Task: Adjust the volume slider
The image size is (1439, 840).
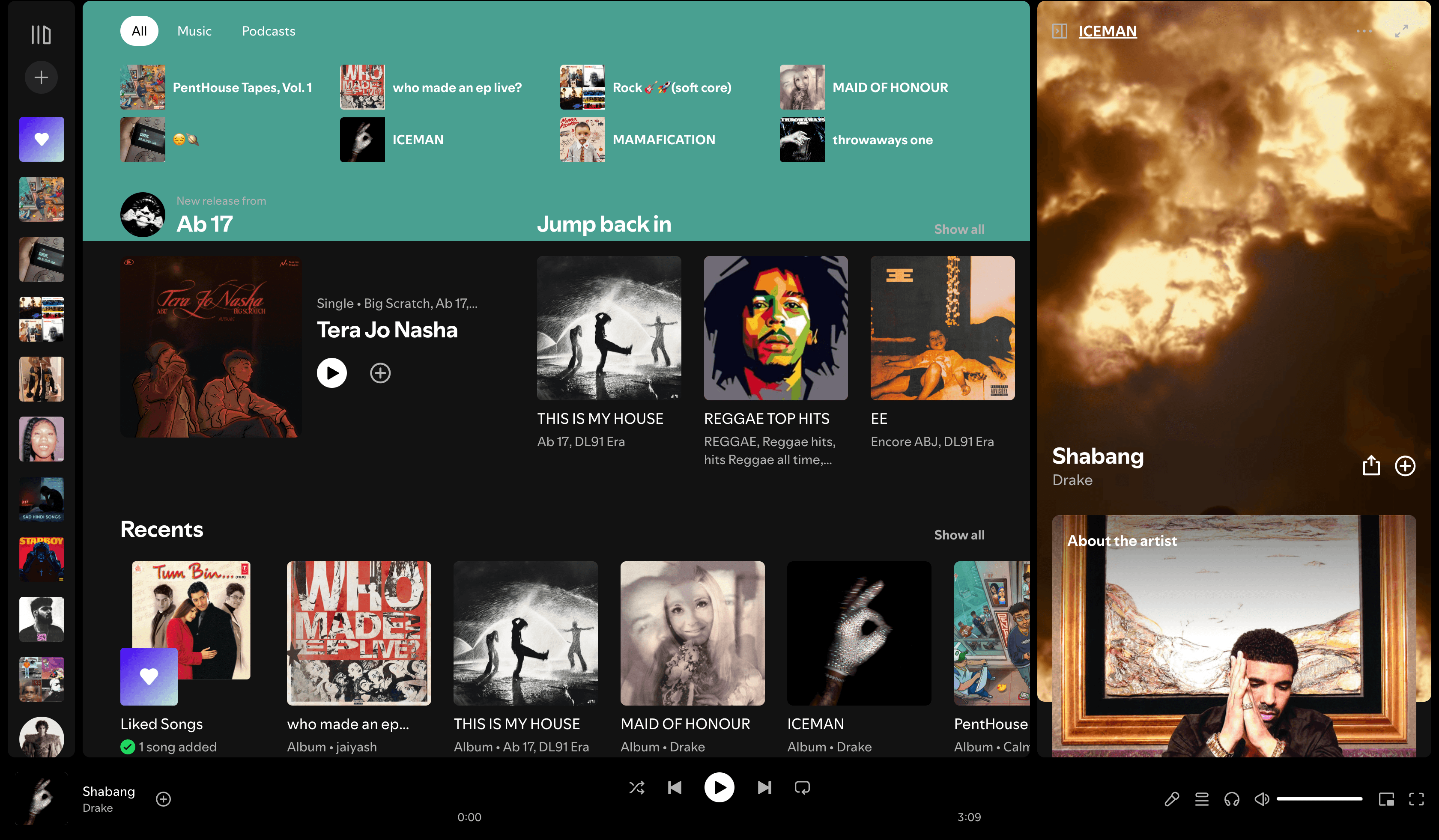Action: point(1319,799)
